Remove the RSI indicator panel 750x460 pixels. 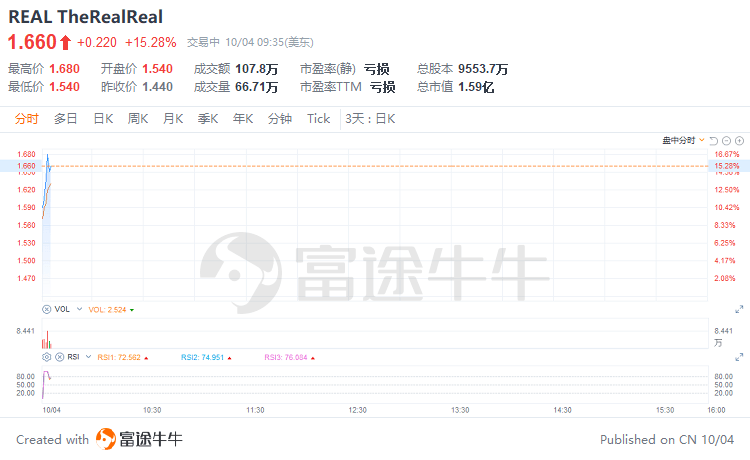click(59, 357)
